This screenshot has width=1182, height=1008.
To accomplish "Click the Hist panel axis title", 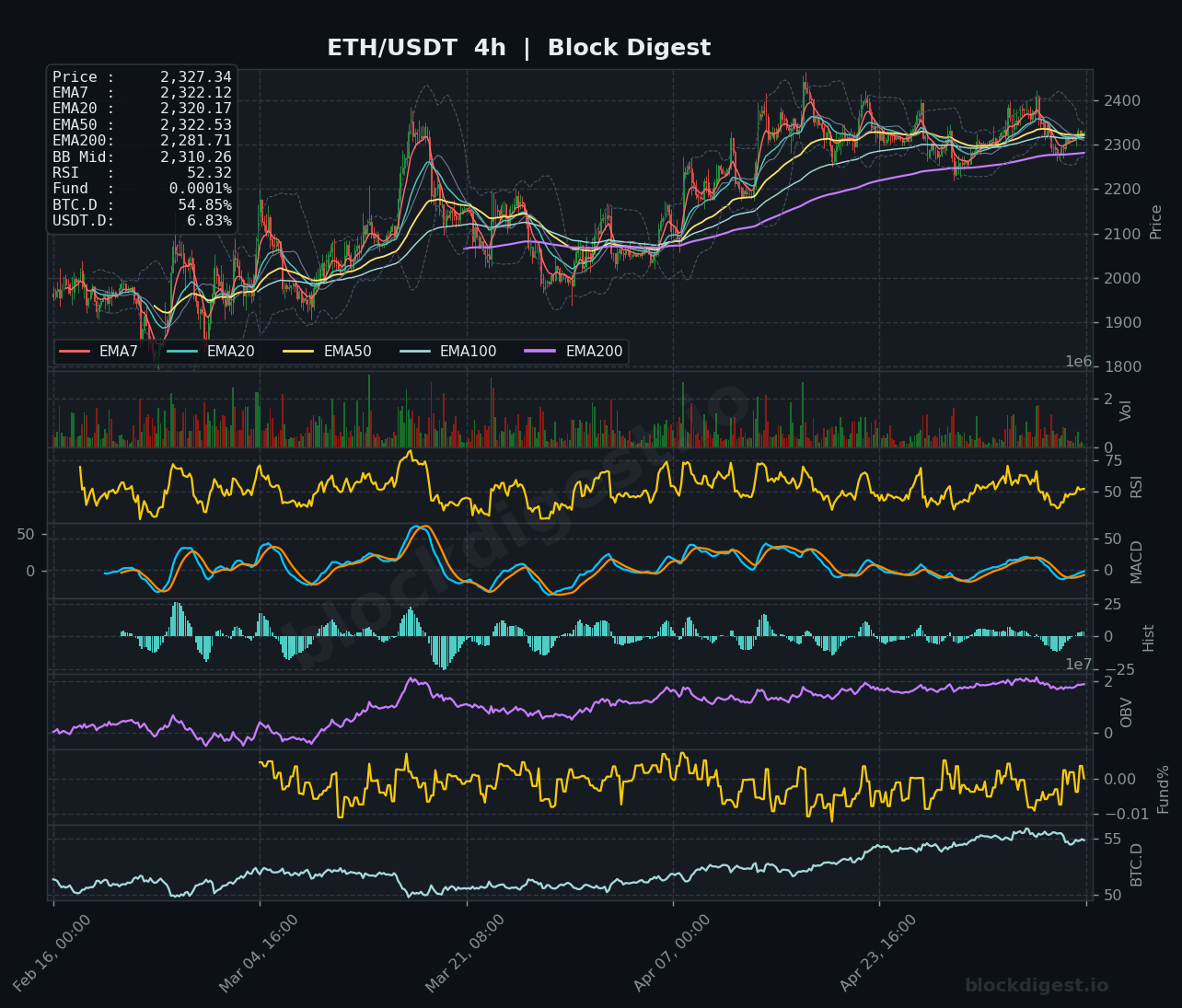I will tap(1148, 638).
